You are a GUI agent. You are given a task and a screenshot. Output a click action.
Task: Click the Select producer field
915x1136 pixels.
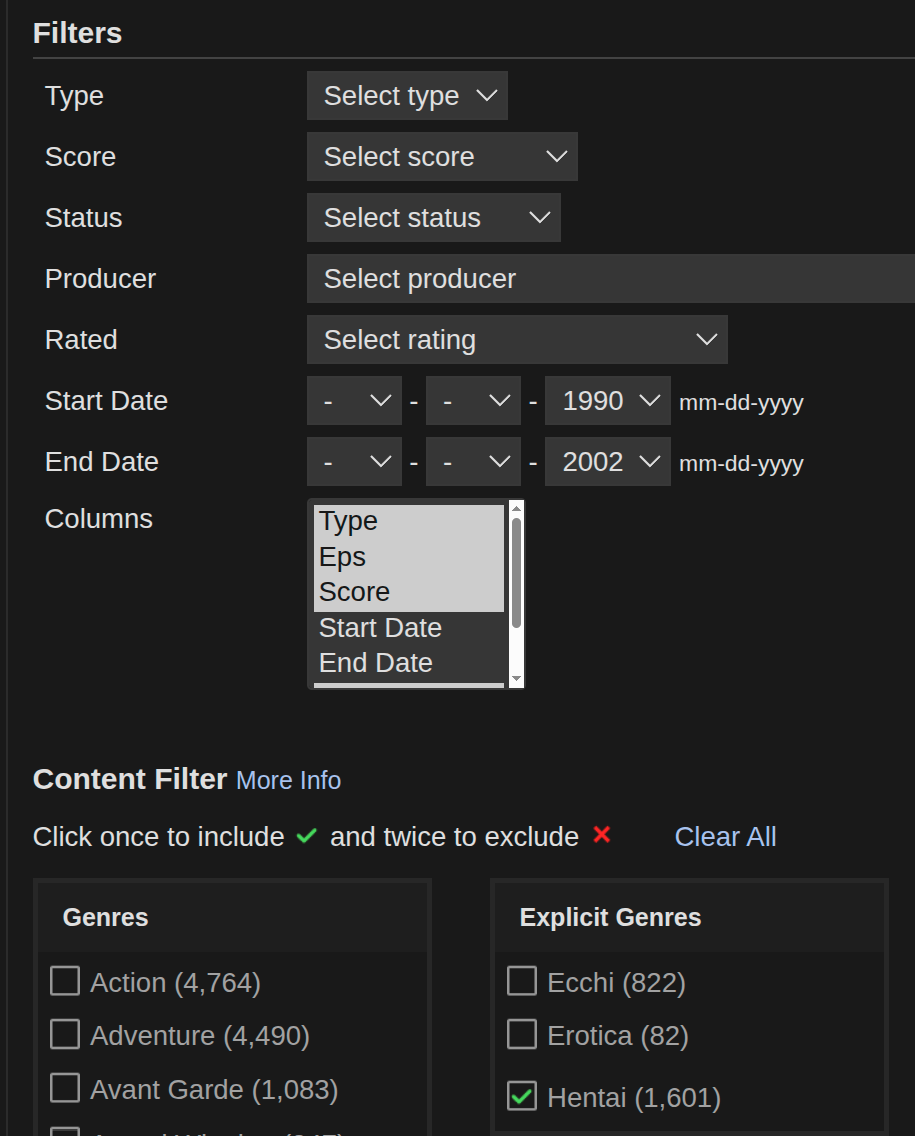[611, 278]
